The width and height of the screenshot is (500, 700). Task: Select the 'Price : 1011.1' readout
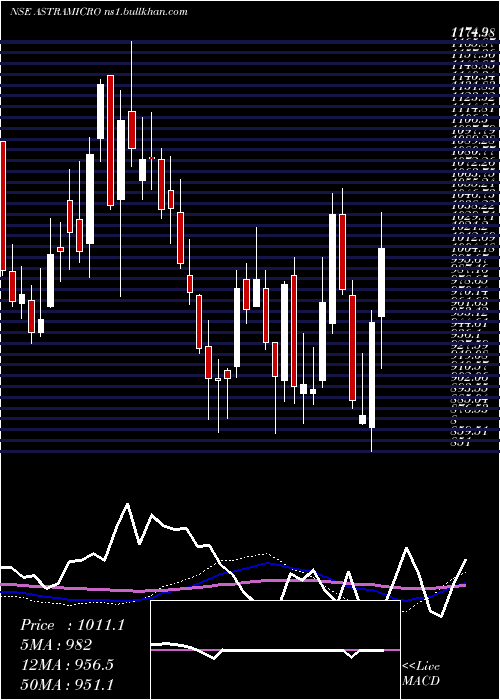point(71,625)
